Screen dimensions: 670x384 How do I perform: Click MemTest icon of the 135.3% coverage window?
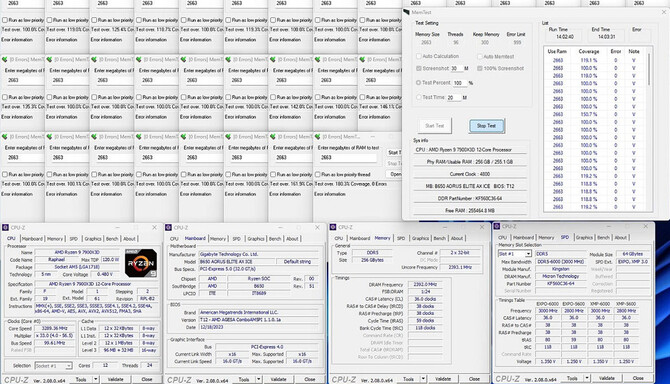click(5, 59)
